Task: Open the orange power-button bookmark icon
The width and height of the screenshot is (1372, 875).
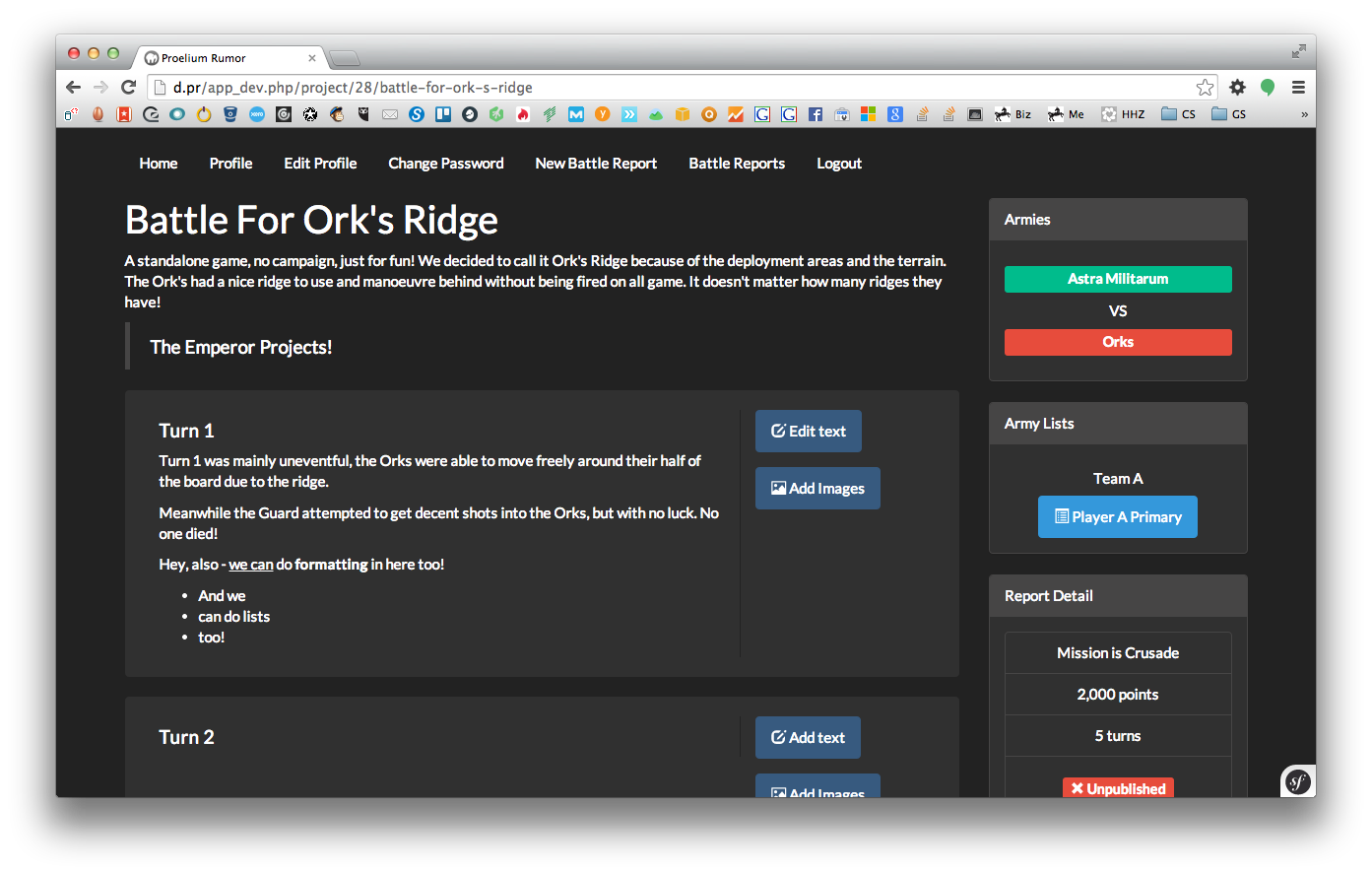Action: (x=204, y=114)
